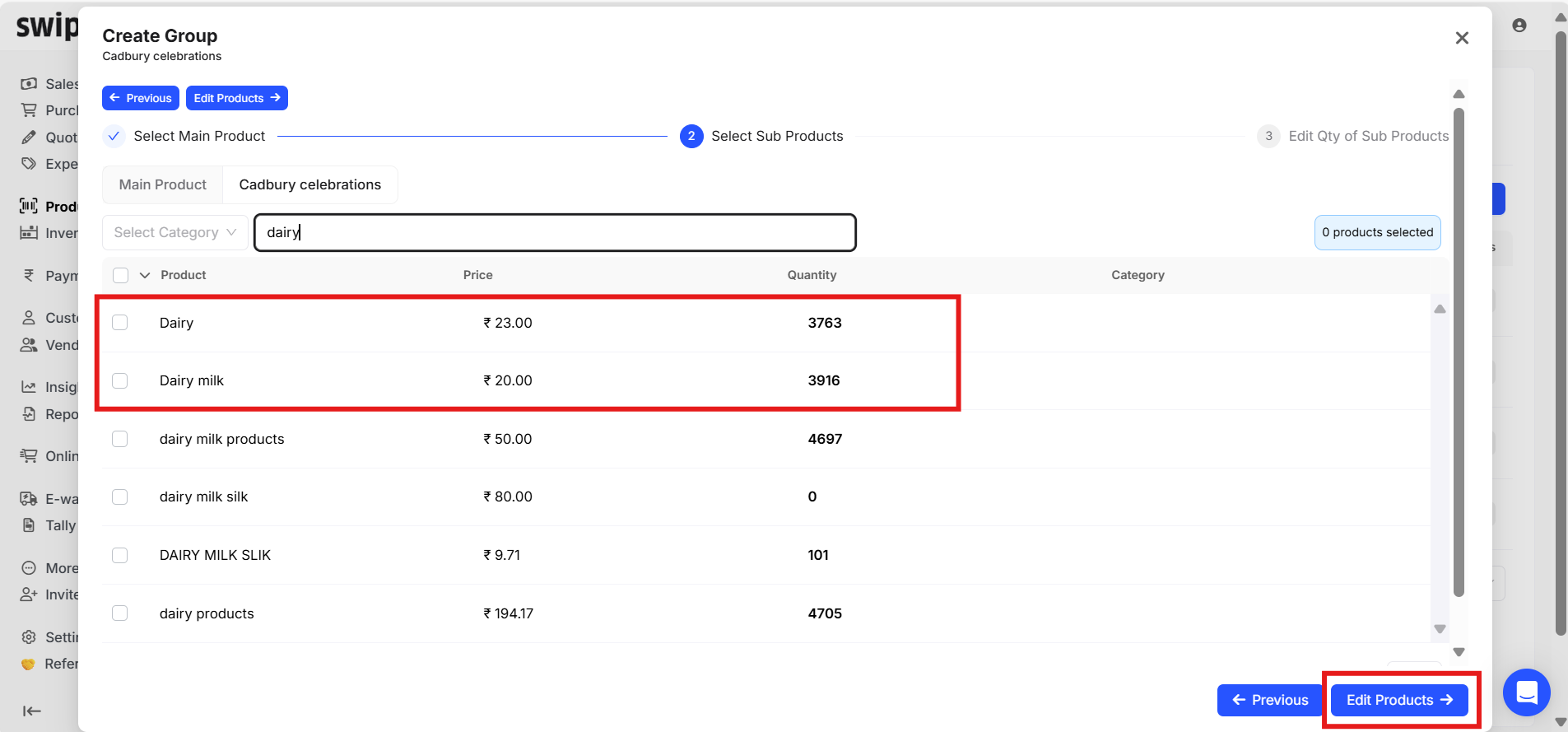Screen dimensions: 1568x732
Task: Open the chat support bubble
Action: tap(1527, 692)
